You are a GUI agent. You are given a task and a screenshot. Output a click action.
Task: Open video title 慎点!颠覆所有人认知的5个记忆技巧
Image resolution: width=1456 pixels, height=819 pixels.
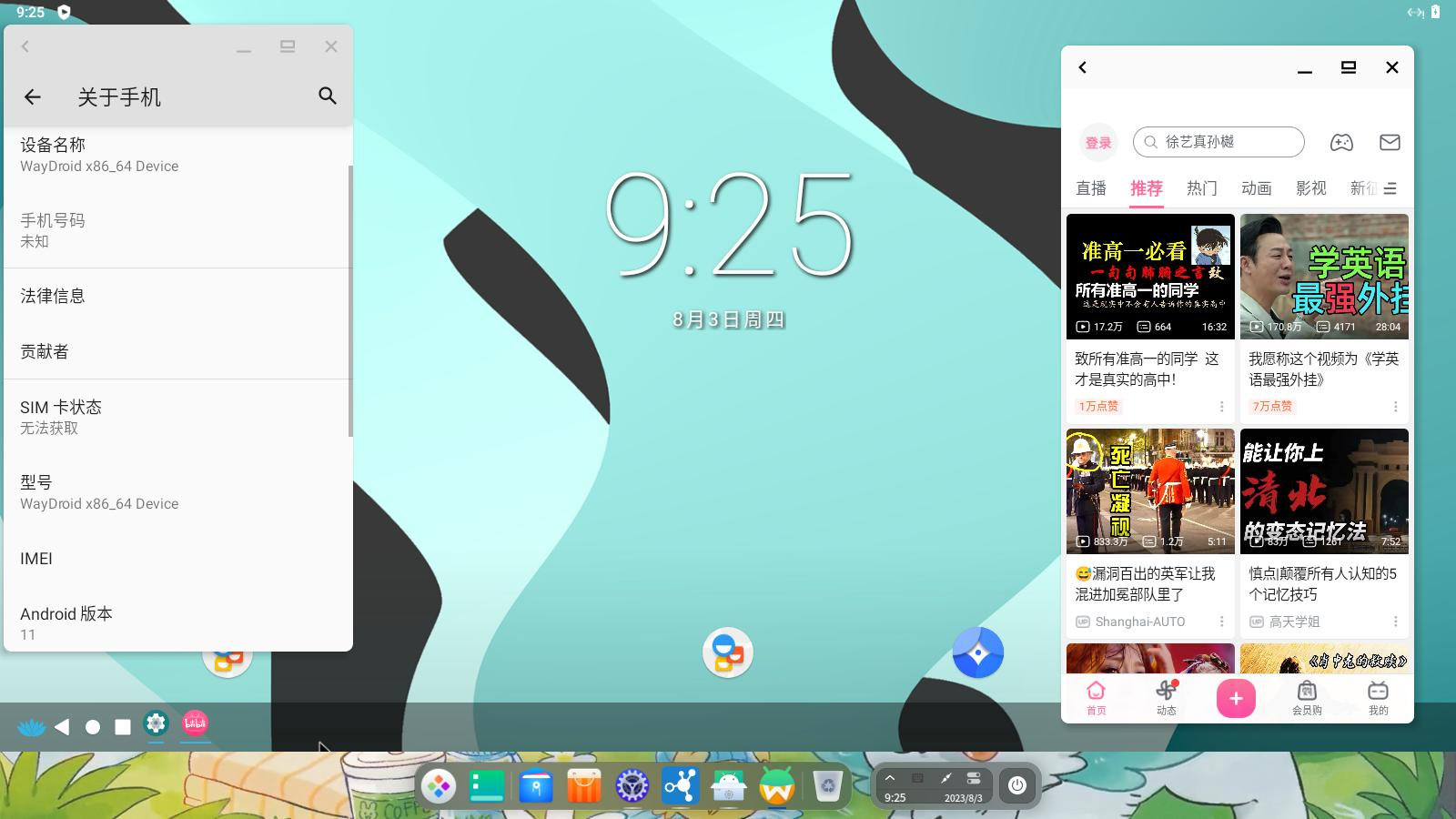pyautogui.click(x=1322, y=584)
